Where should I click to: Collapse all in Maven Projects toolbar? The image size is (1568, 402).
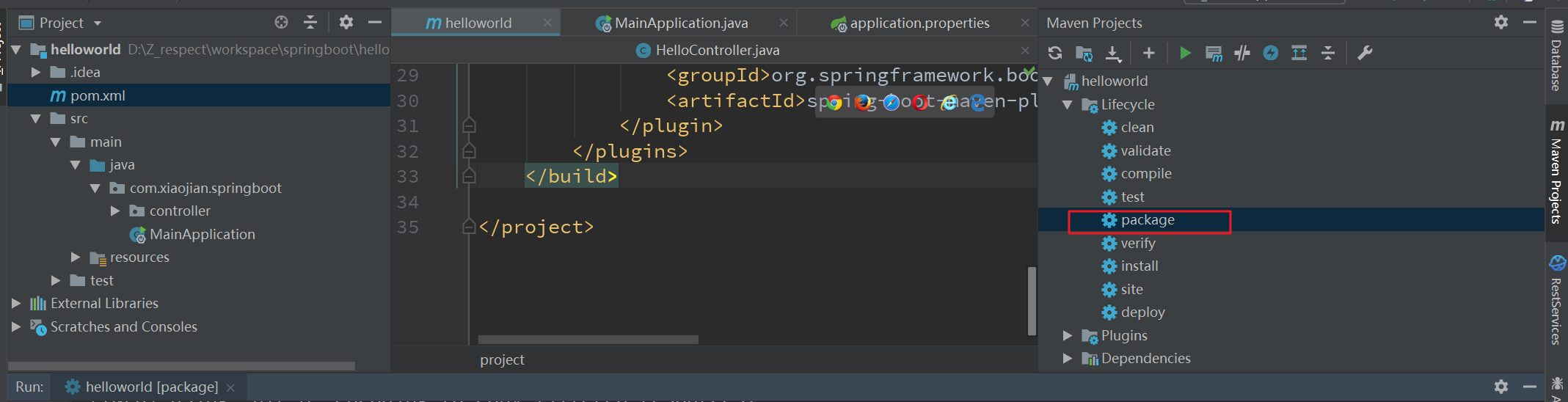point(1328,53)
